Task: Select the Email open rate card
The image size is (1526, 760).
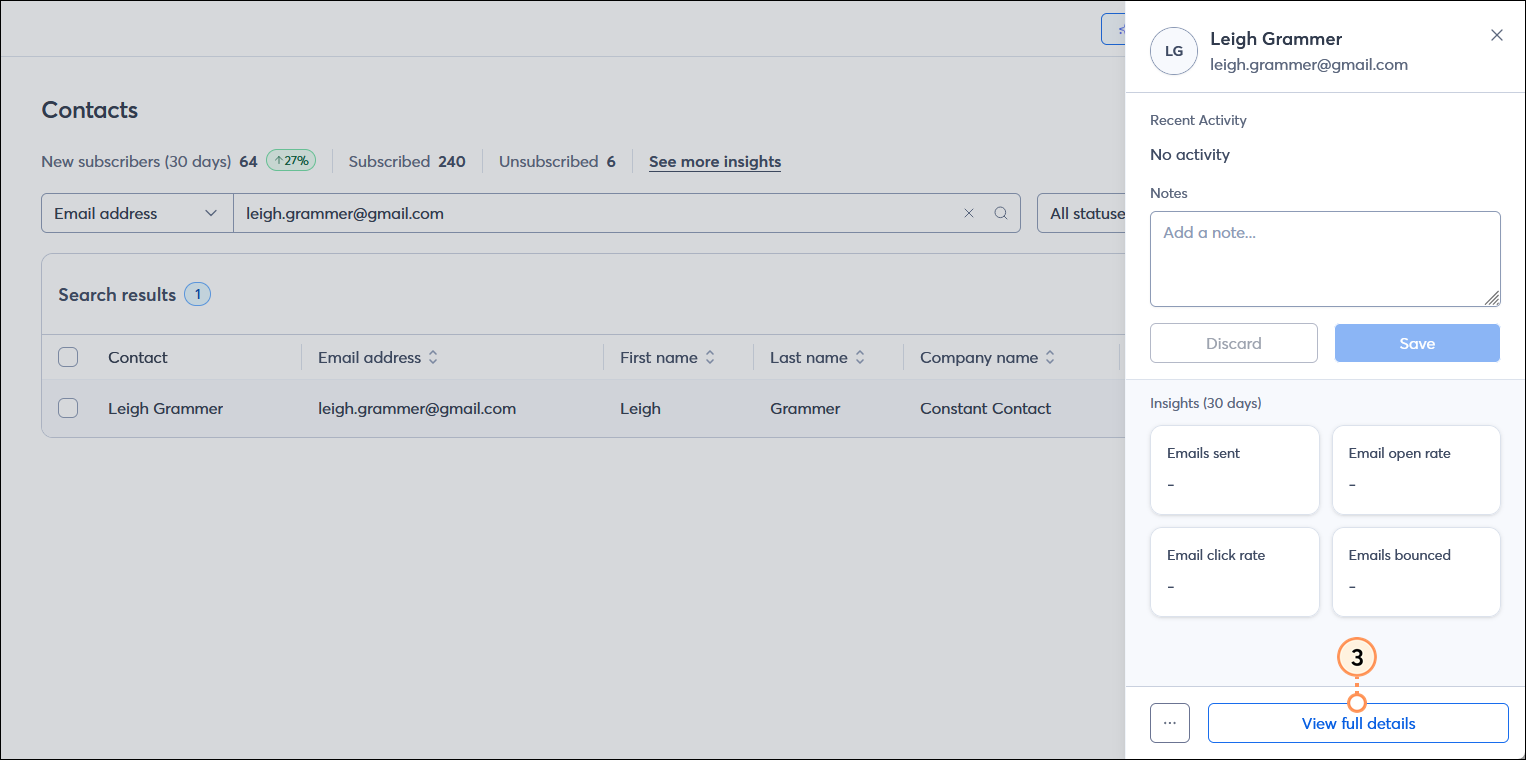Action: click(1415, 469)
